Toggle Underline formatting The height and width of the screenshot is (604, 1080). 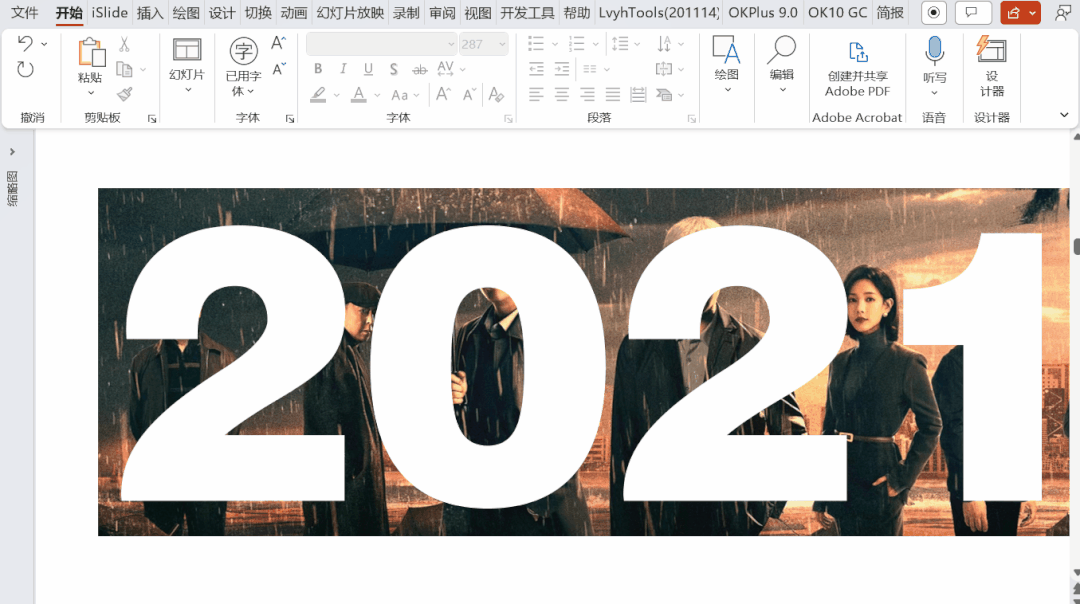point(368,69)
